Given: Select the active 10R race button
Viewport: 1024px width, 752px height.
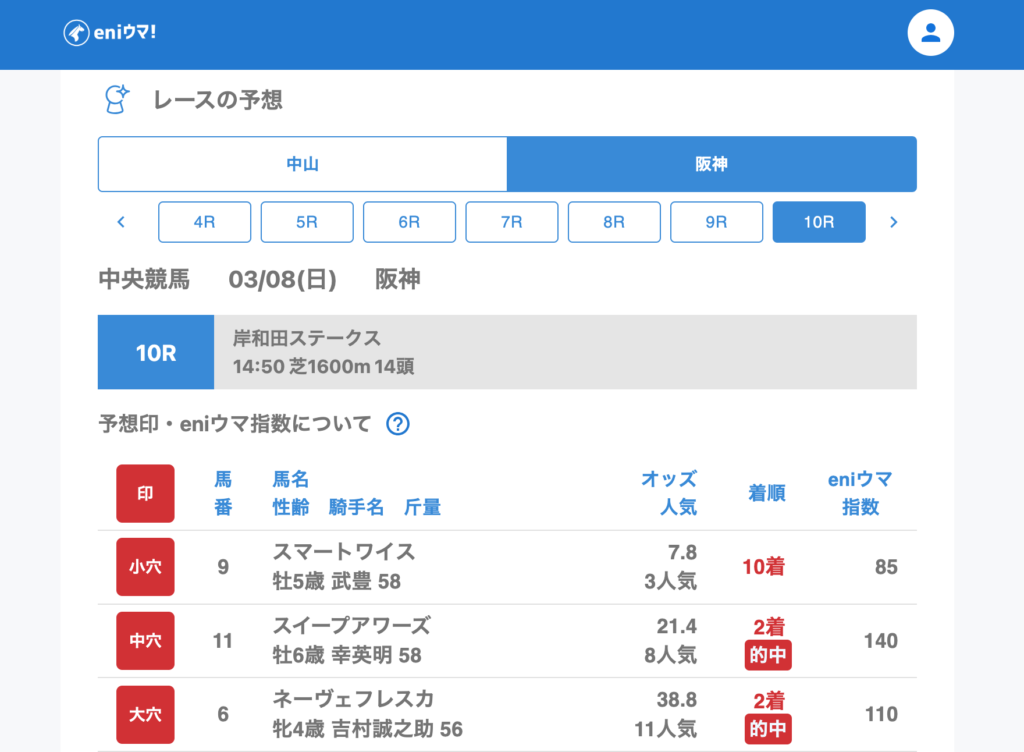Looking at the screenshot, I should tap(819, 222).
